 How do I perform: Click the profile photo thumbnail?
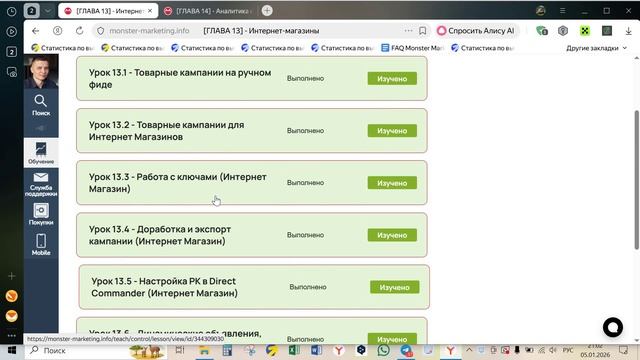click(41, 72)
